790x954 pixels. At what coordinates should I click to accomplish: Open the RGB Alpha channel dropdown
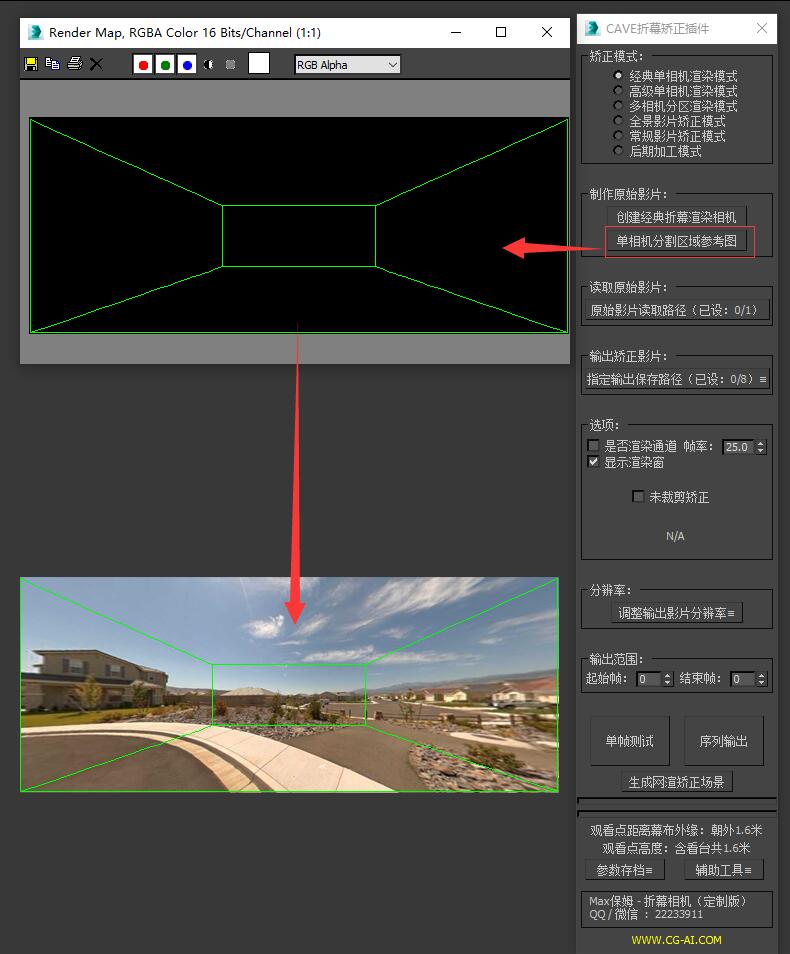(x=347, y=65)
